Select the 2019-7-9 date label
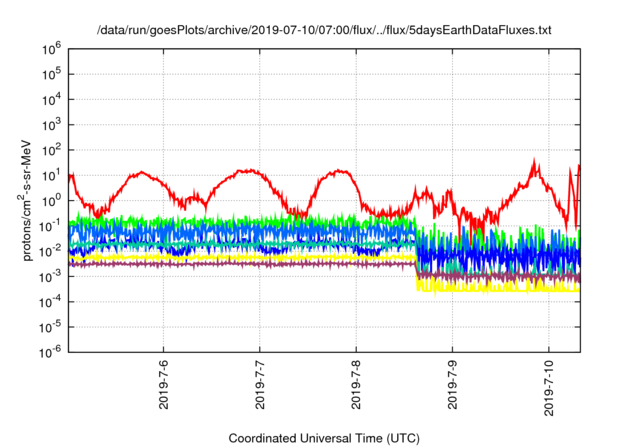640x448 pixels. tap(452, 384)
